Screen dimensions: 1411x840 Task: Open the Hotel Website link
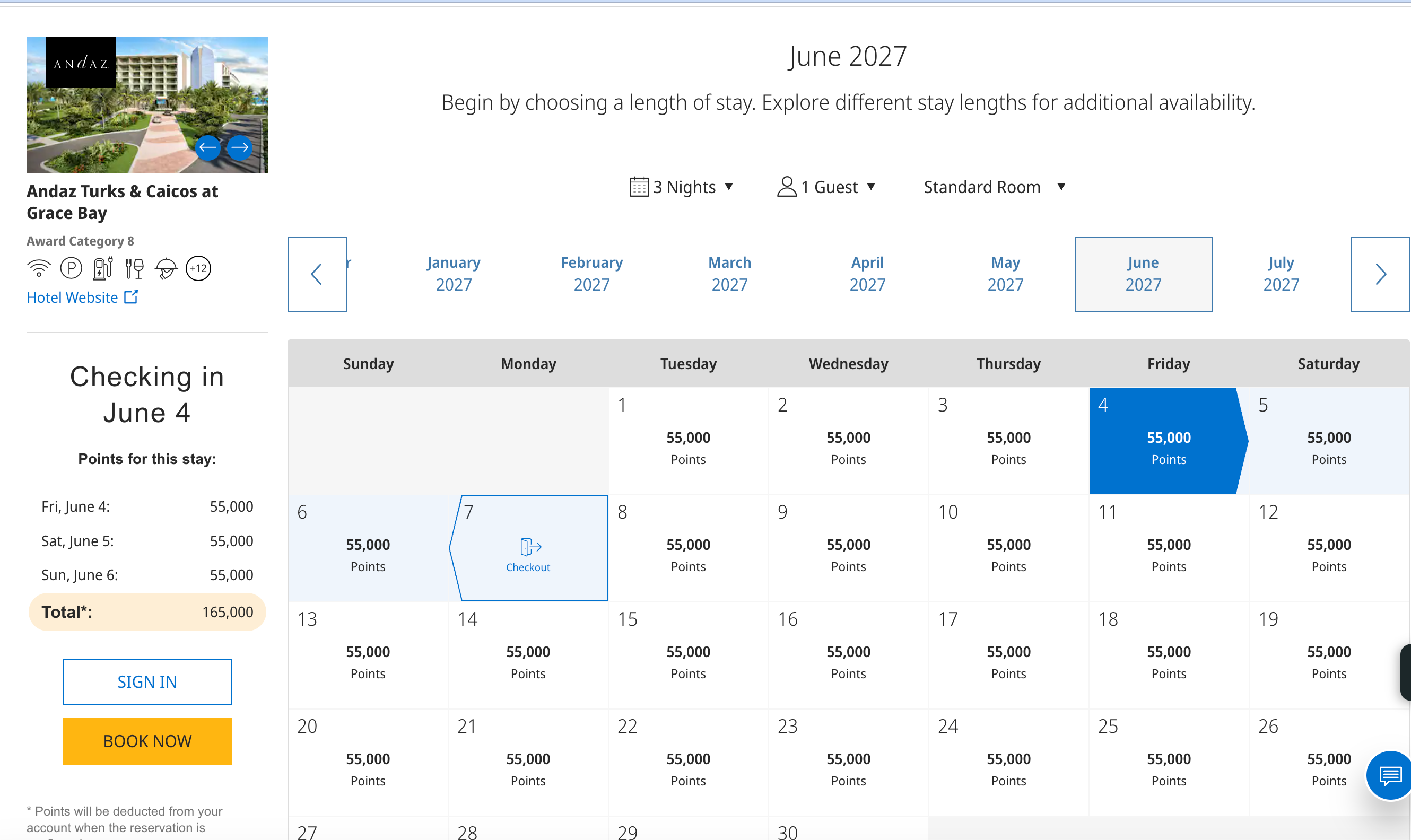pos(82,297)
